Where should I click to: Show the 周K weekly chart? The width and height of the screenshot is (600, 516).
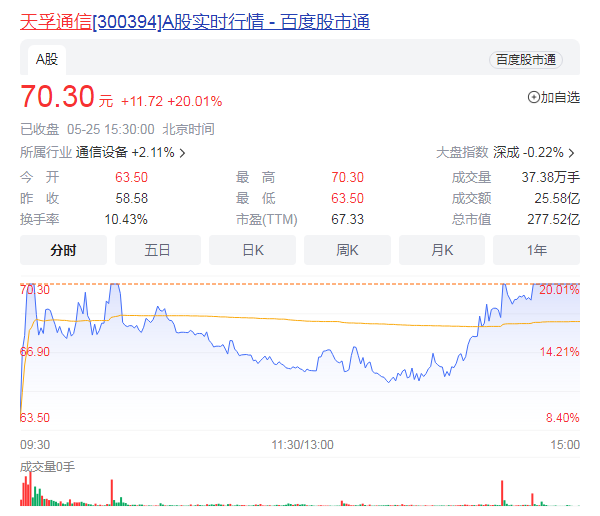[x=347, y=250]
